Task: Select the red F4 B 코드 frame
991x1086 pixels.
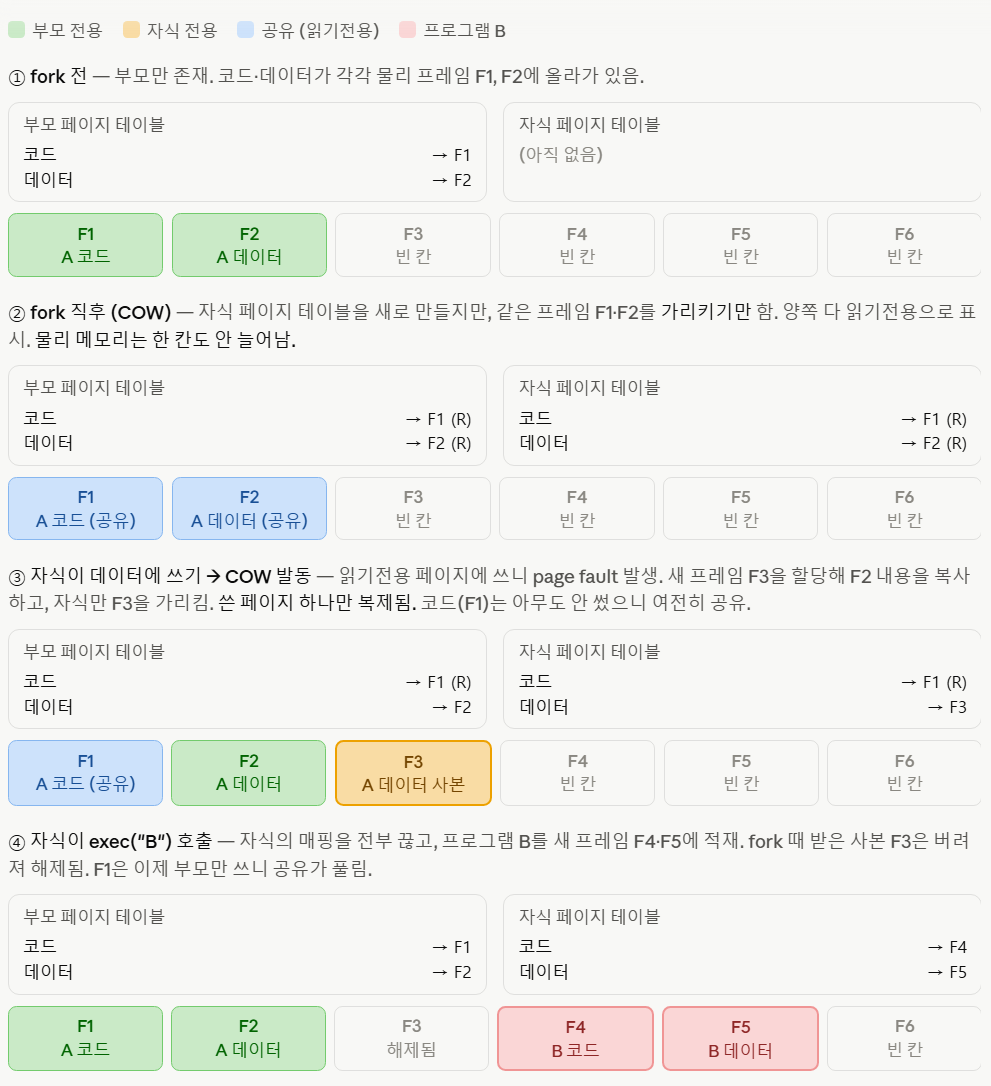Action: (575, 1038)
